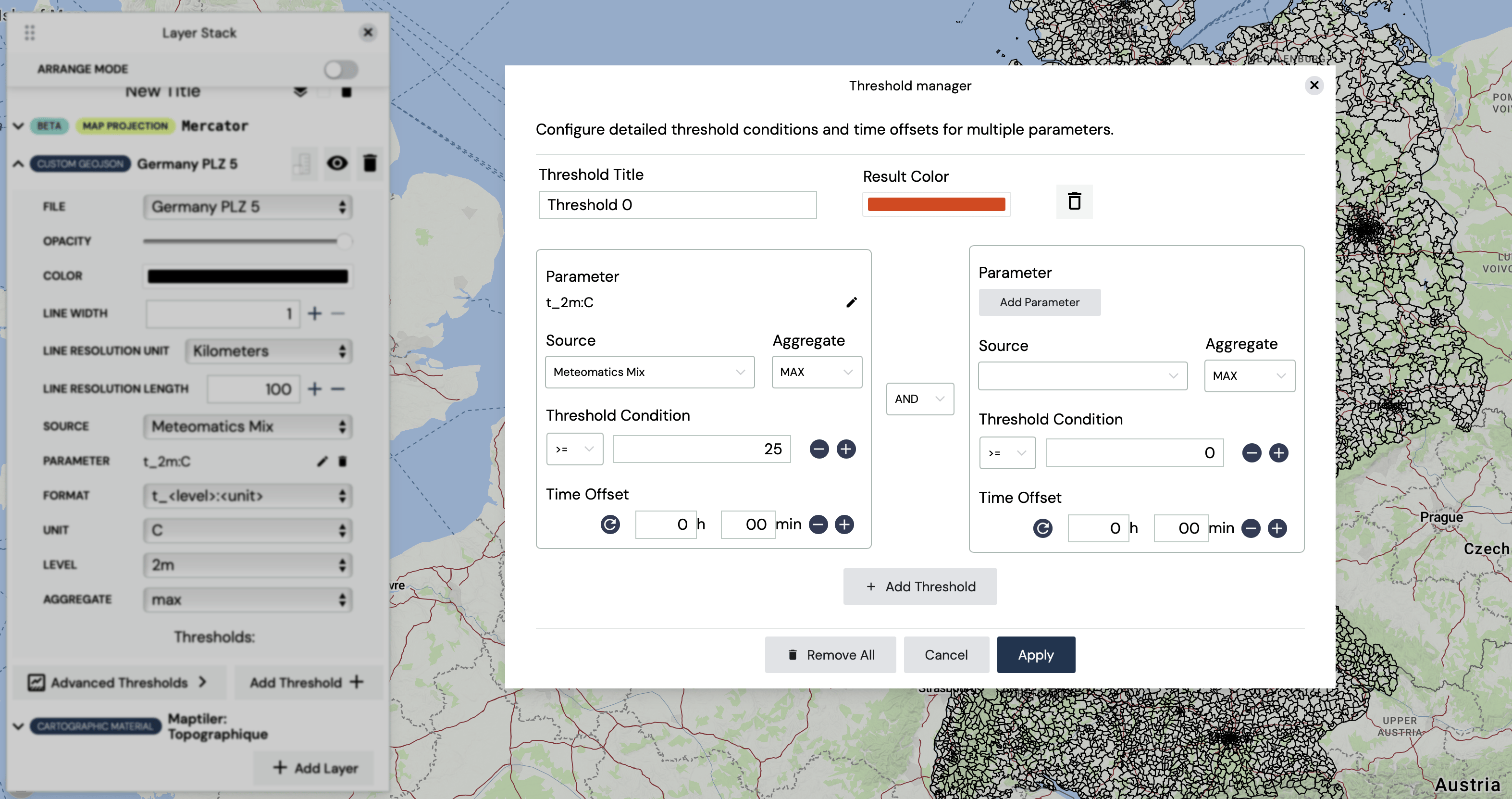Image resolution: width=1512 pixels, height=799 pixels.
Task: Adjust the layer Opacity slider
Action: (247, 241)
